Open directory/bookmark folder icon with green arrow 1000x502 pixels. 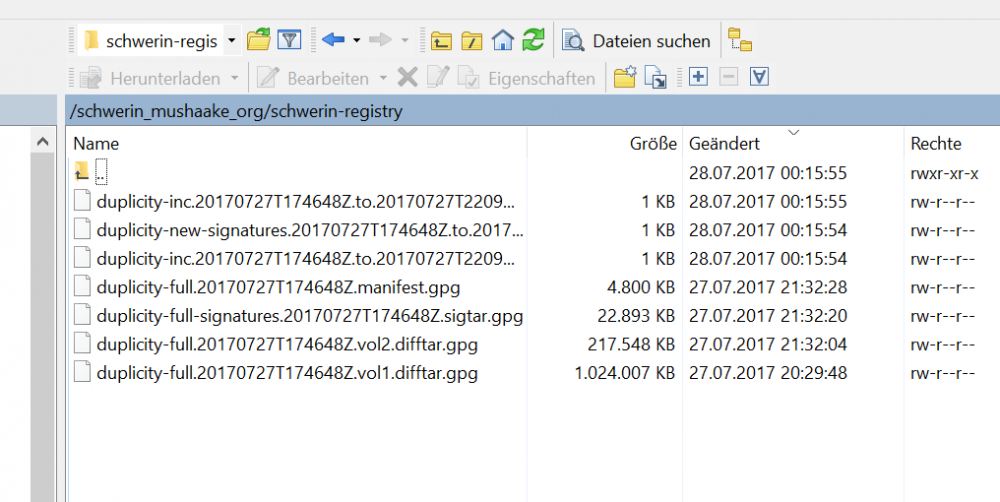[x=258, y=41]
